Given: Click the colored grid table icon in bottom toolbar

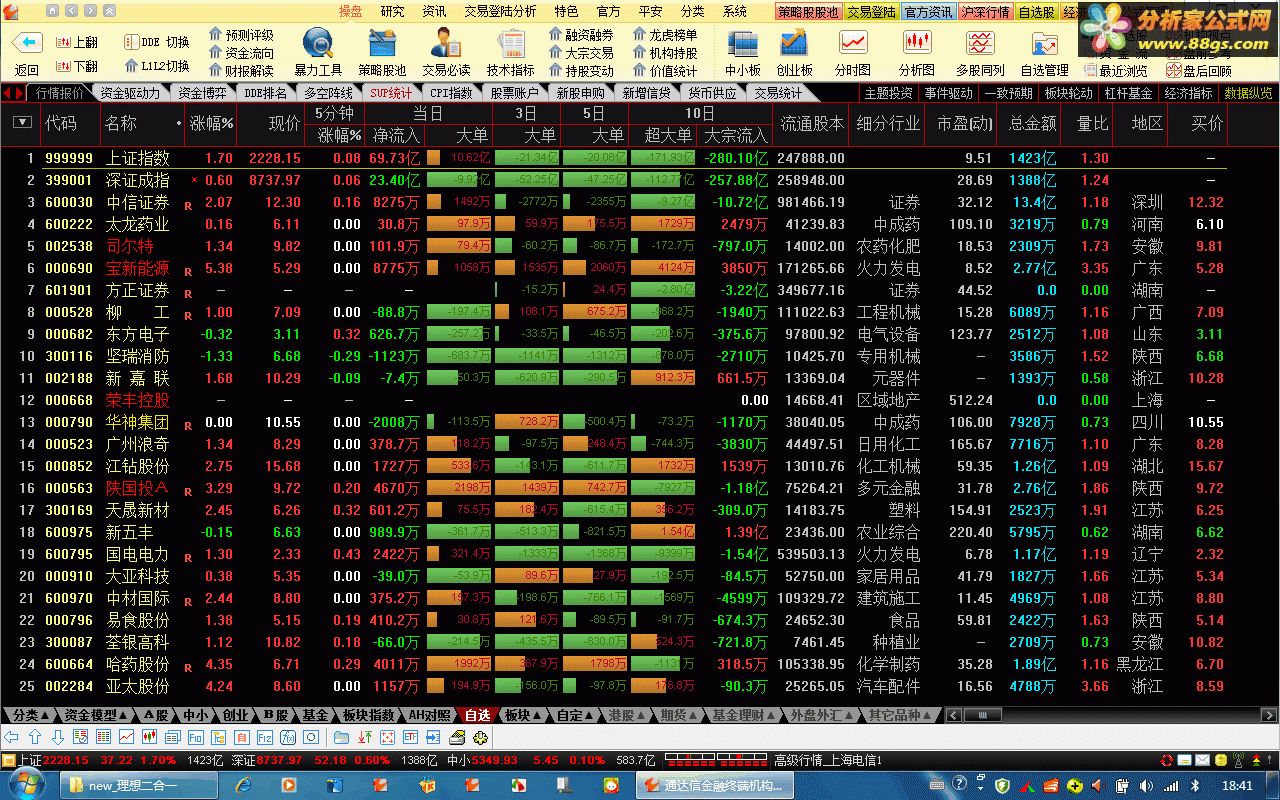Looking at the screenshot, I should tap(103, 737).
